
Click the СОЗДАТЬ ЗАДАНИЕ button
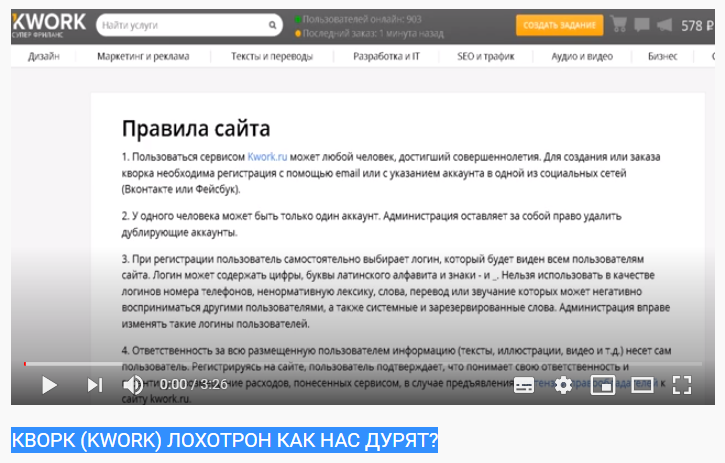click(559, 25)
